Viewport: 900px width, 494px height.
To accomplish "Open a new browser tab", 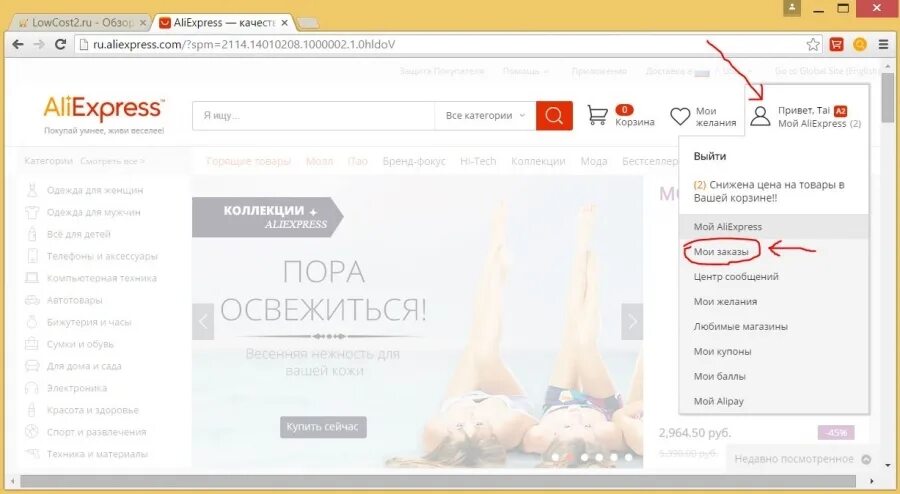I will [x=308, y=24].
